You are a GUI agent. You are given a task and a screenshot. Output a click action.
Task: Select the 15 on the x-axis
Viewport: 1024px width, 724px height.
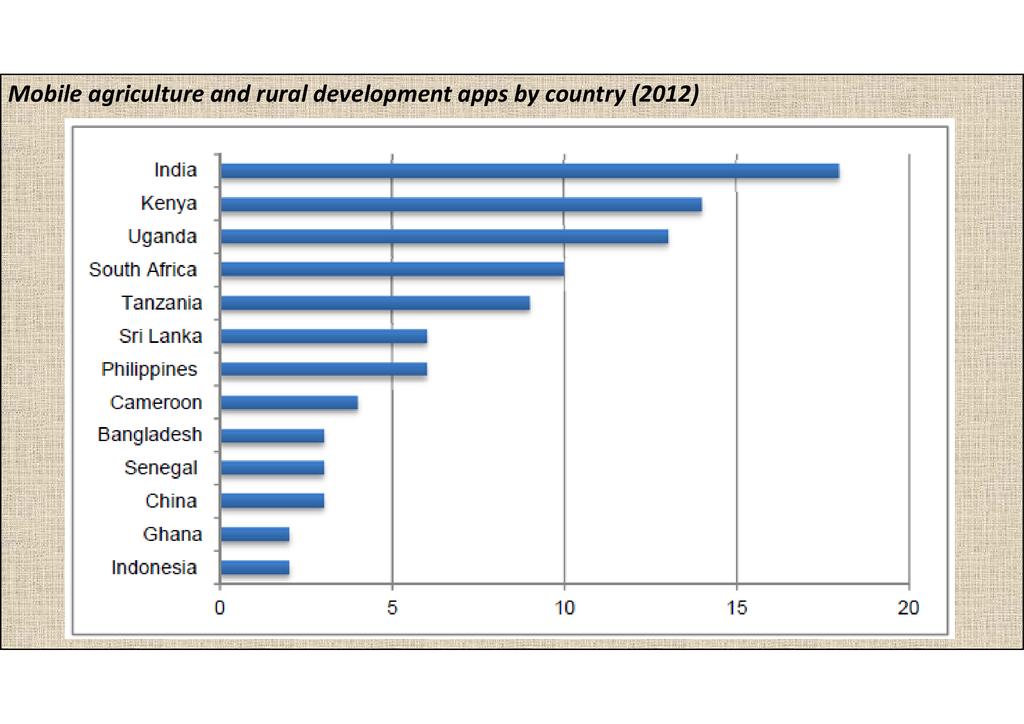pos(736,608)
